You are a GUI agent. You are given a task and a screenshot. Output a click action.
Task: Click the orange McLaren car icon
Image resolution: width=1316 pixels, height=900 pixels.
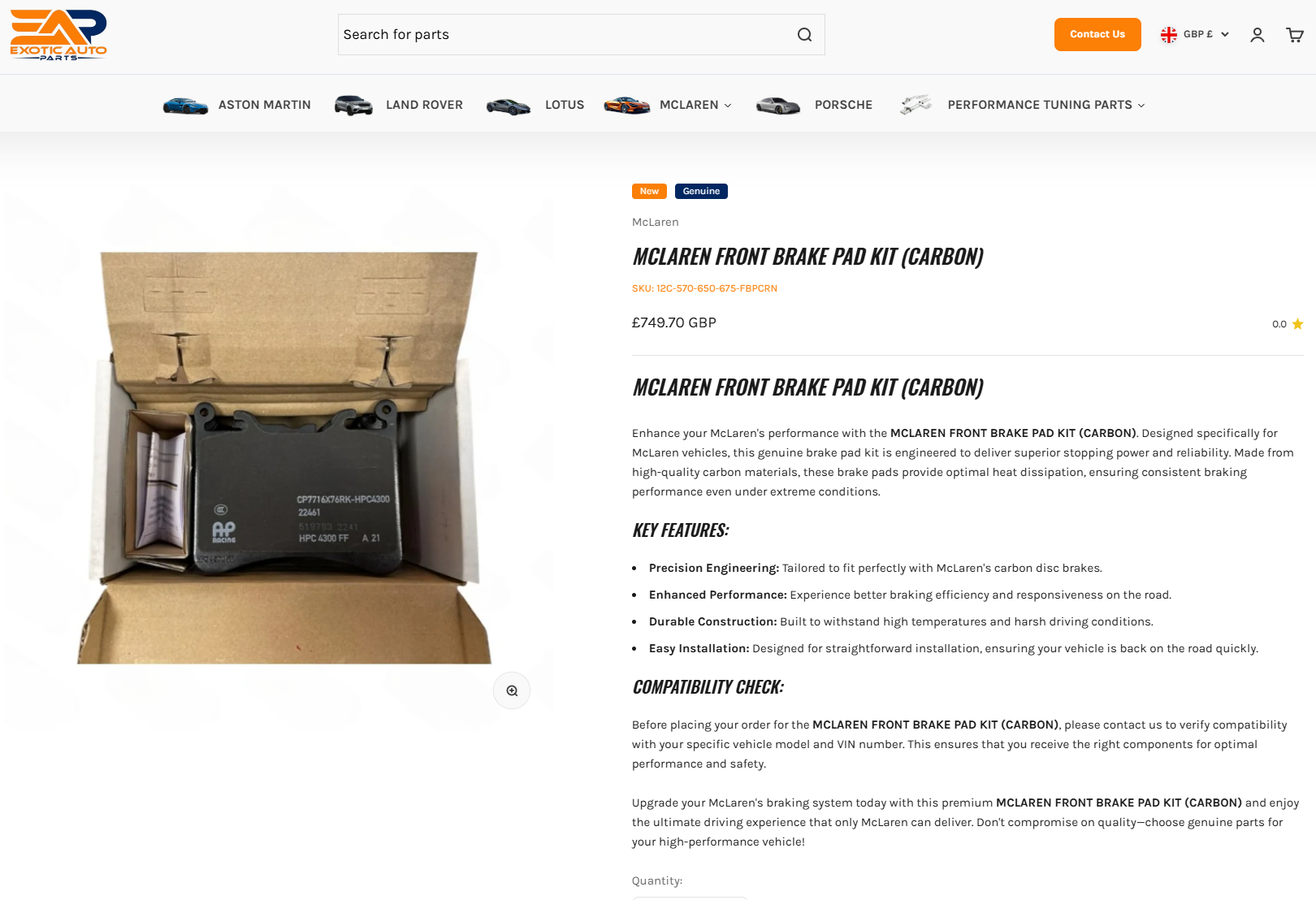[626, 105]
